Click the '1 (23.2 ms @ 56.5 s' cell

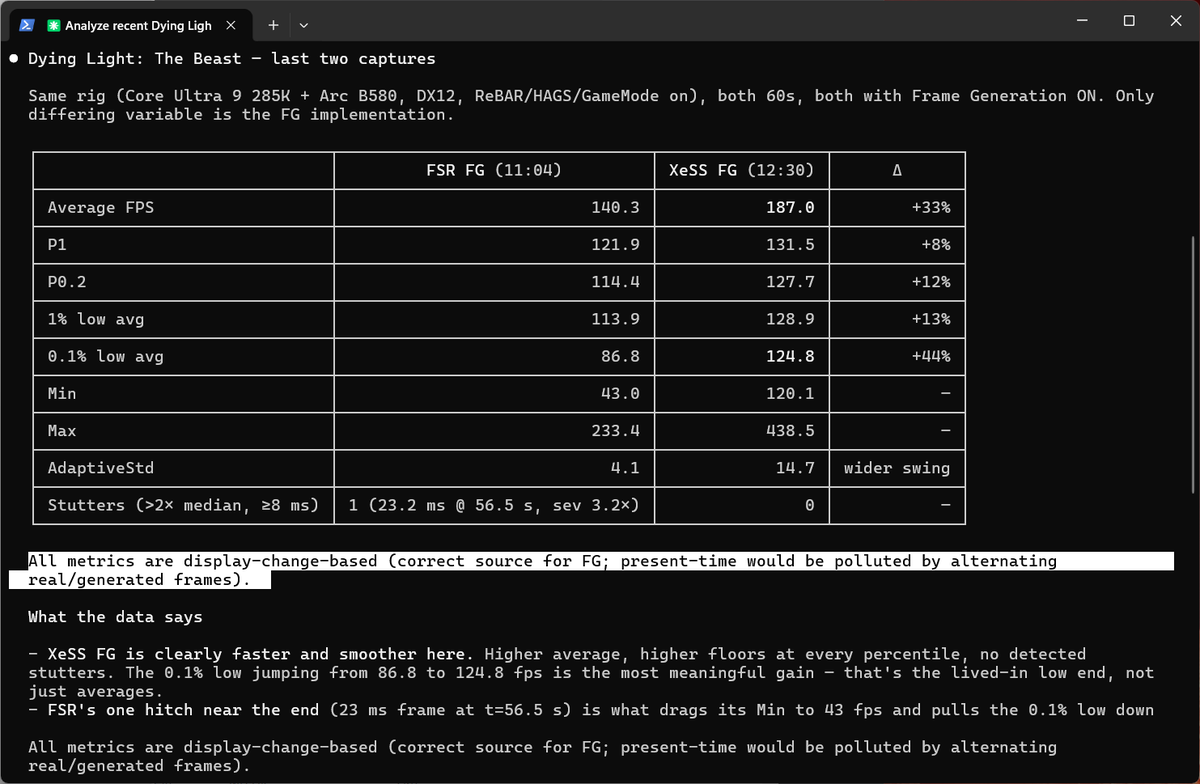coord(493,505)
